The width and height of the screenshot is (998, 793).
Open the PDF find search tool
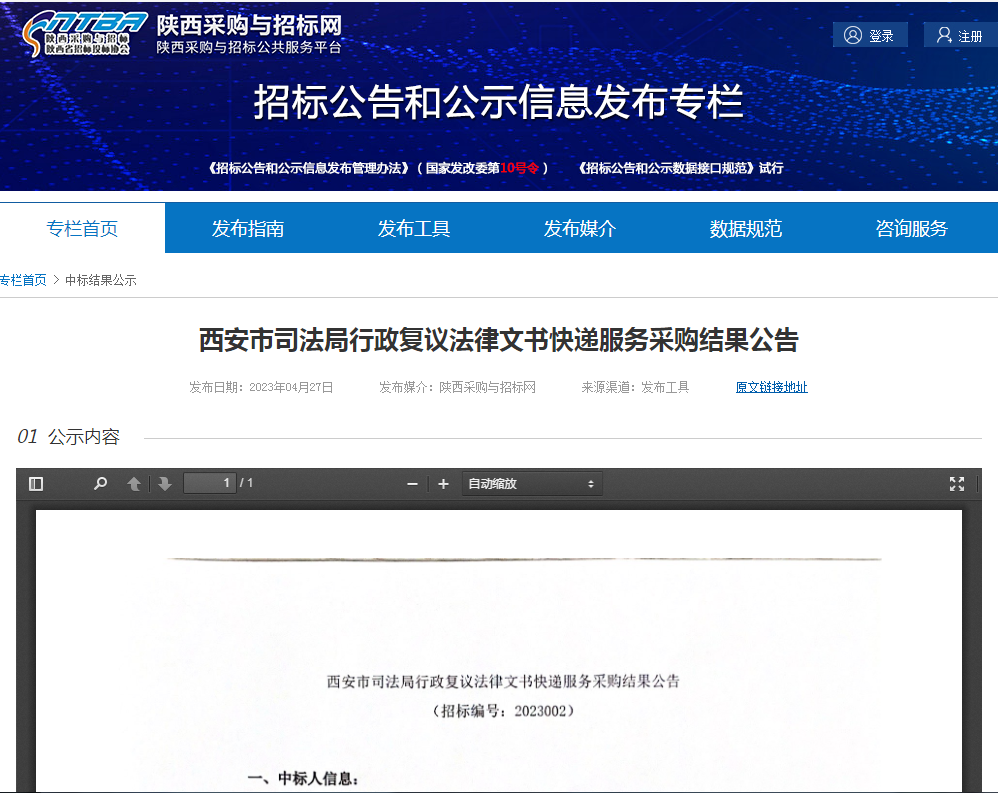point(100,484)
